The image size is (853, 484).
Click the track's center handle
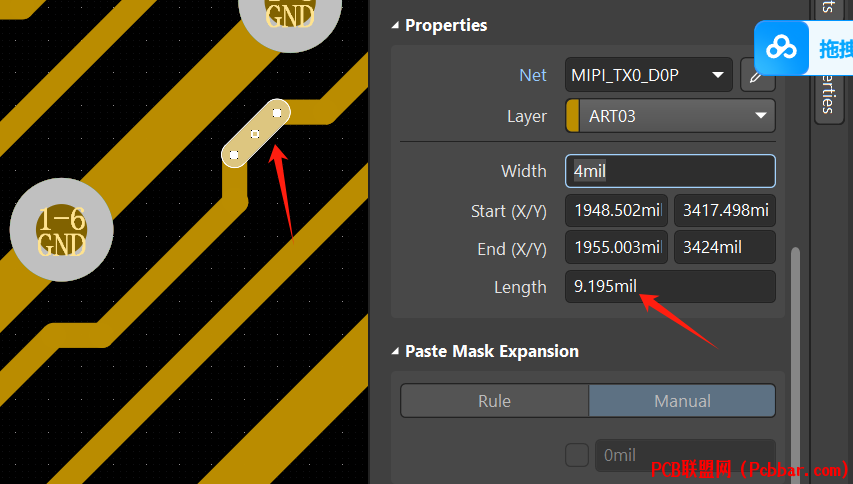pyautogui.click(x=255, y=134)
